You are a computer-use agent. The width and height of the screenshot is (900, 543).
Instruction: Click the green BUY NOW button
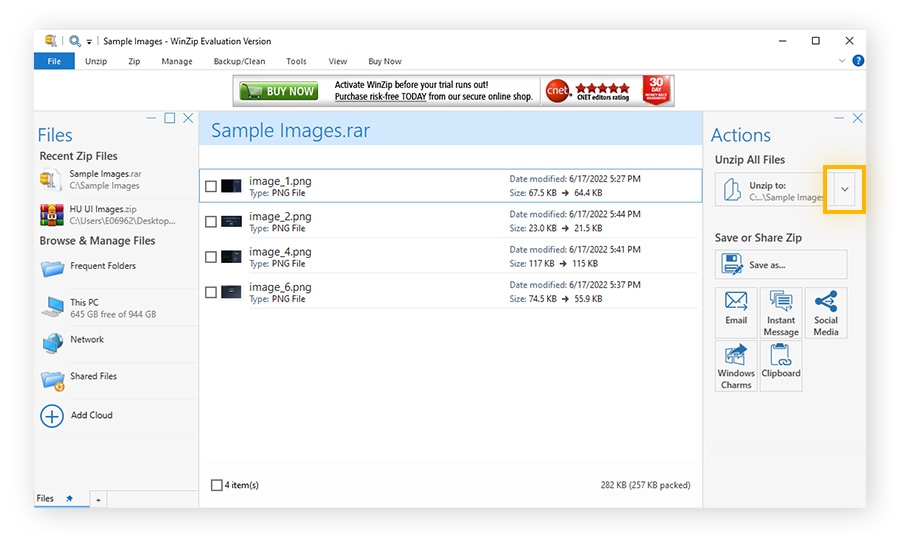(x=278, y=91)
